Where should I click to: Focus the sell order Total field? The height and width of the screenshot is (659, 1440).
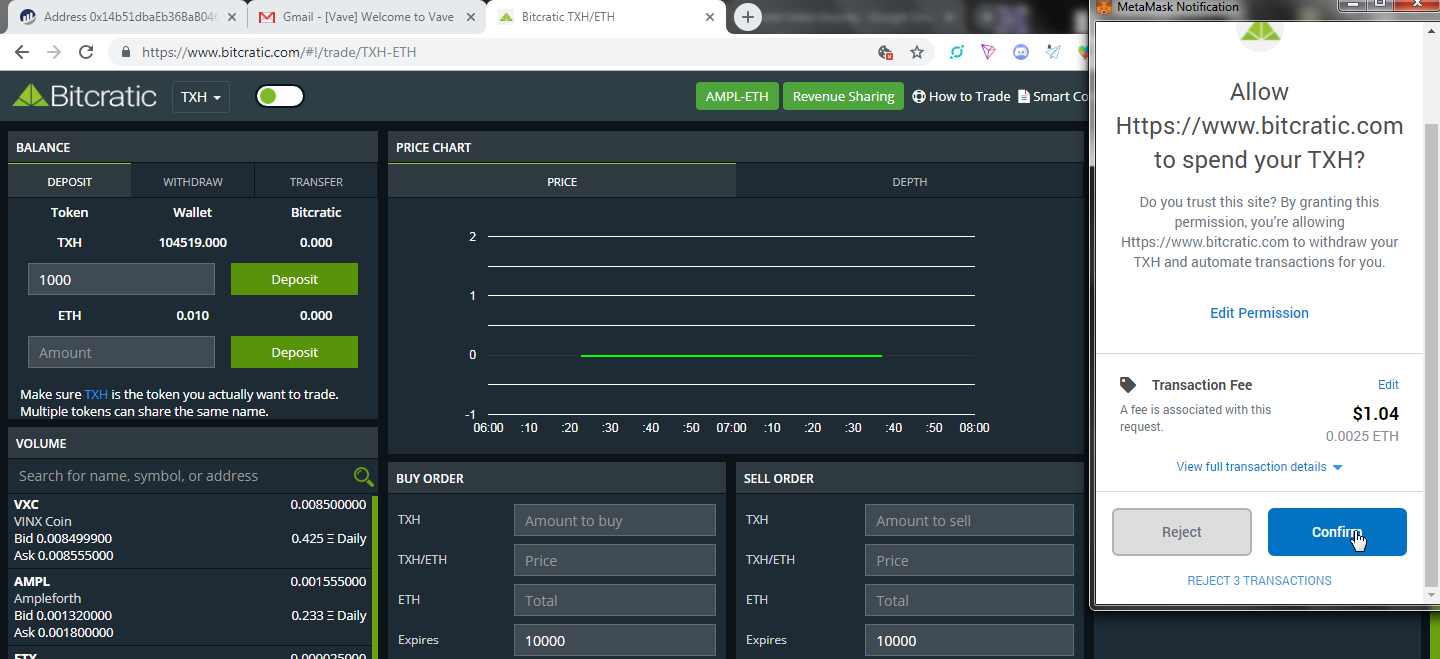(x=969, y=600)
